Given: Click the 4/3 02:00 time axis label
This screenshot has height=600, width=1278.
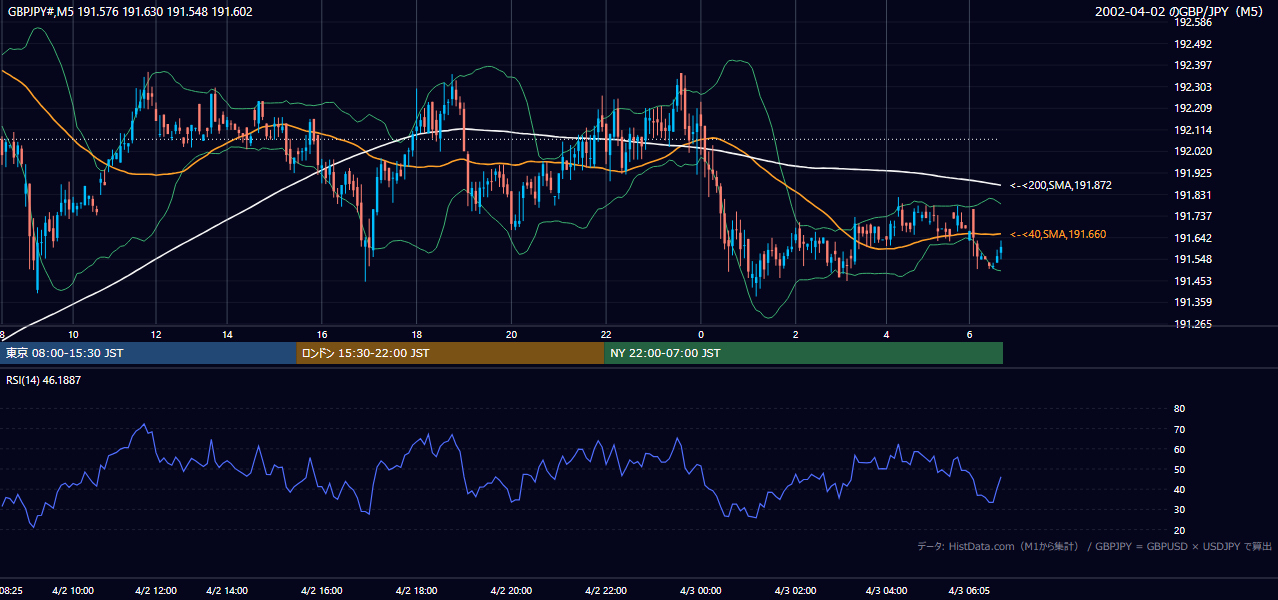Looking at the screenshot, I should pyautogui.click(x=796, y=591).
